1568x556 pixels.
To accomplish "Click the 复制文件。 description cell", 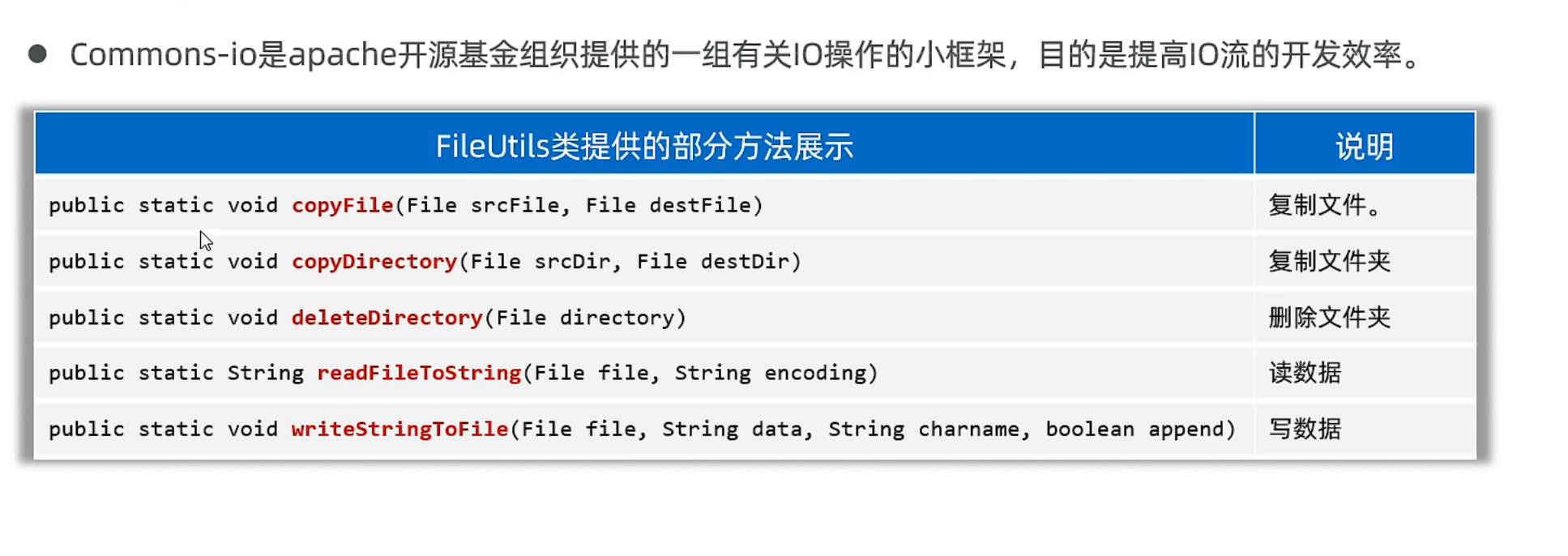I will [x=1325, y=205].
